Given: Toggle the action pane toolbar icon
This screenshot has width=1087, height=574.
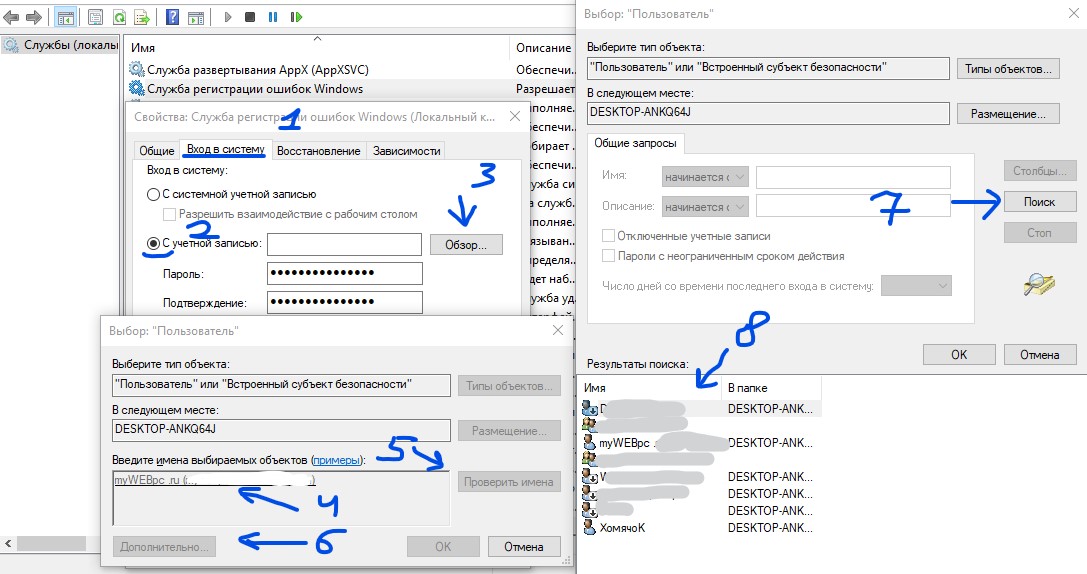Looking at the screenshot, I should pos(196,17).
